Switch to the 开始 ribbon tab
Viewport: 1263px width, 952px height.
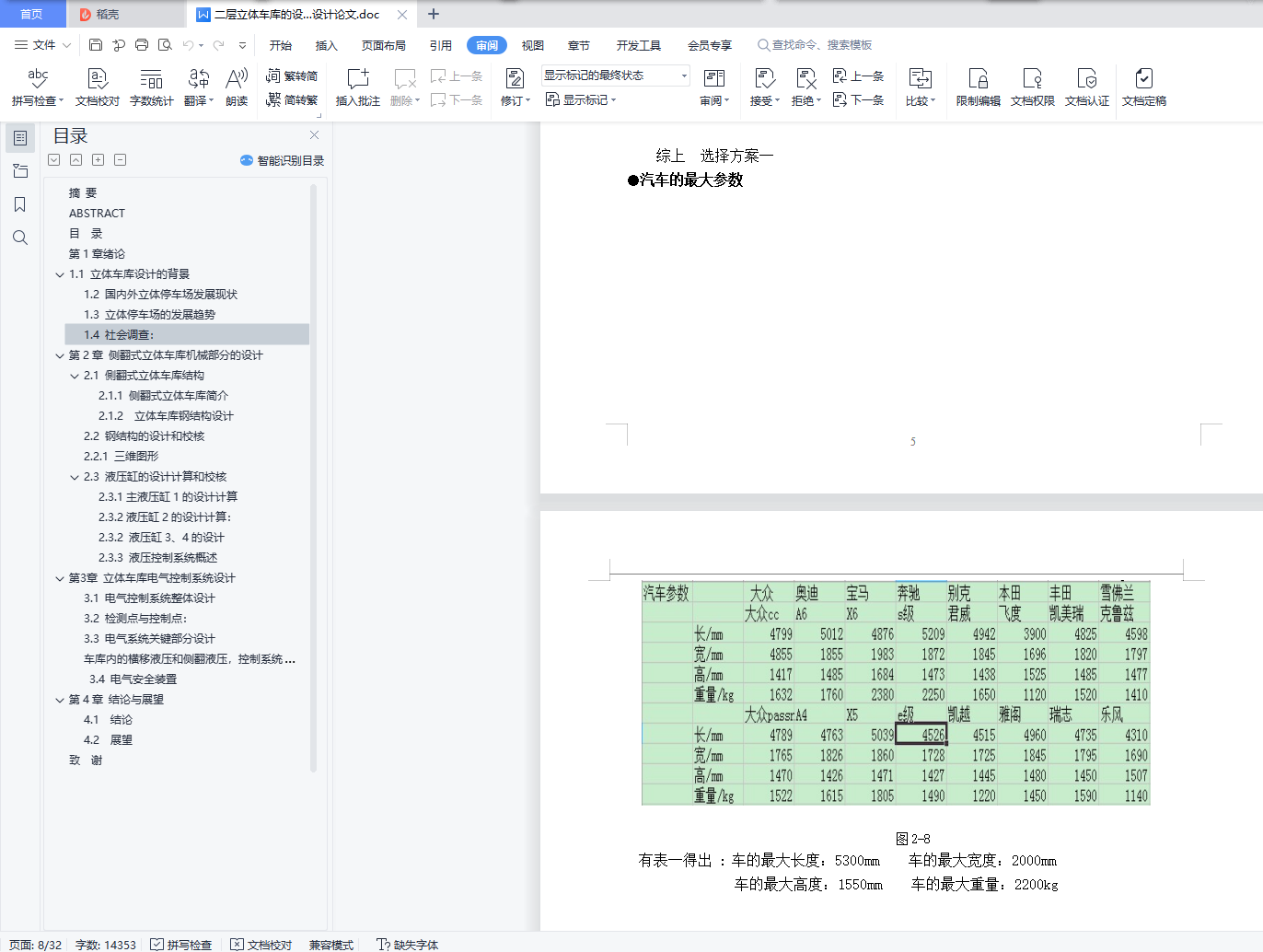(281, 45)
